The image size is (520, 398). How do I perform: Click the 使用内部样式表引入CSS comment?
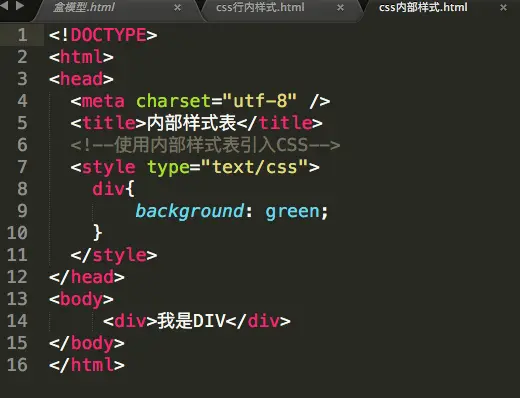point(205,145)
